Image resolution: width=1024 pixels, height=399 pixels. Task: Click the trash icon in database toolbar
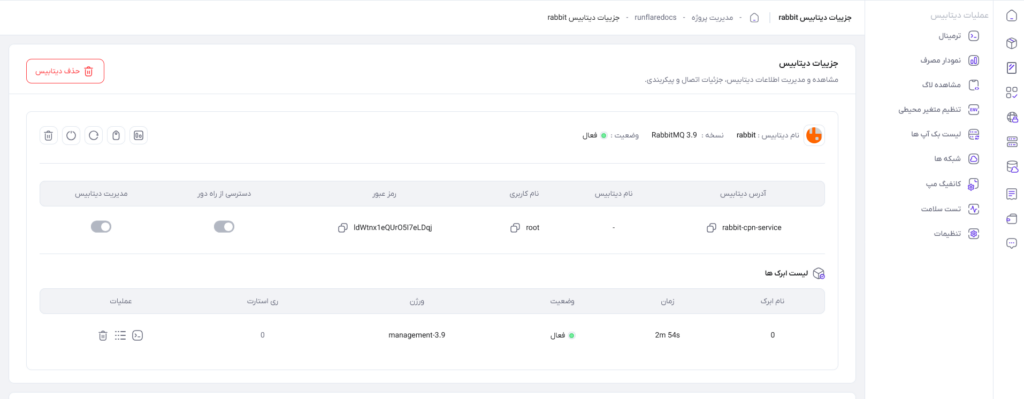(48, 135)
